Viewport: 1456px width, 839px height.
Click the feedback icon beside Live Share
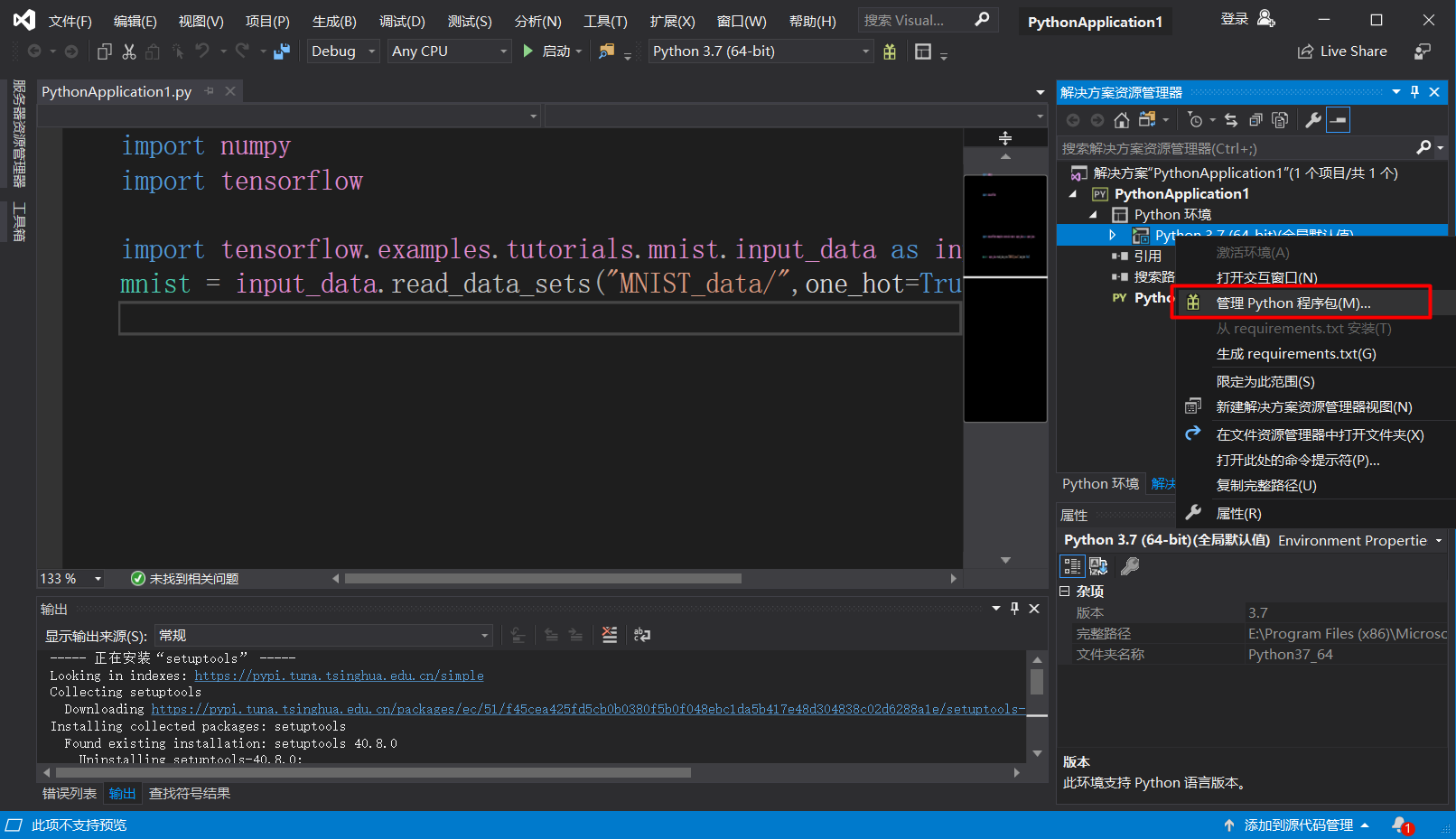1423,51
